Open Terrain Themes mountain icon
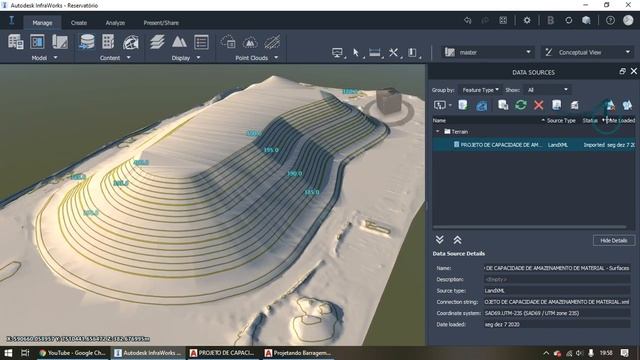Image resolution: width=640 pixels, height=360 pixels. 179,42
